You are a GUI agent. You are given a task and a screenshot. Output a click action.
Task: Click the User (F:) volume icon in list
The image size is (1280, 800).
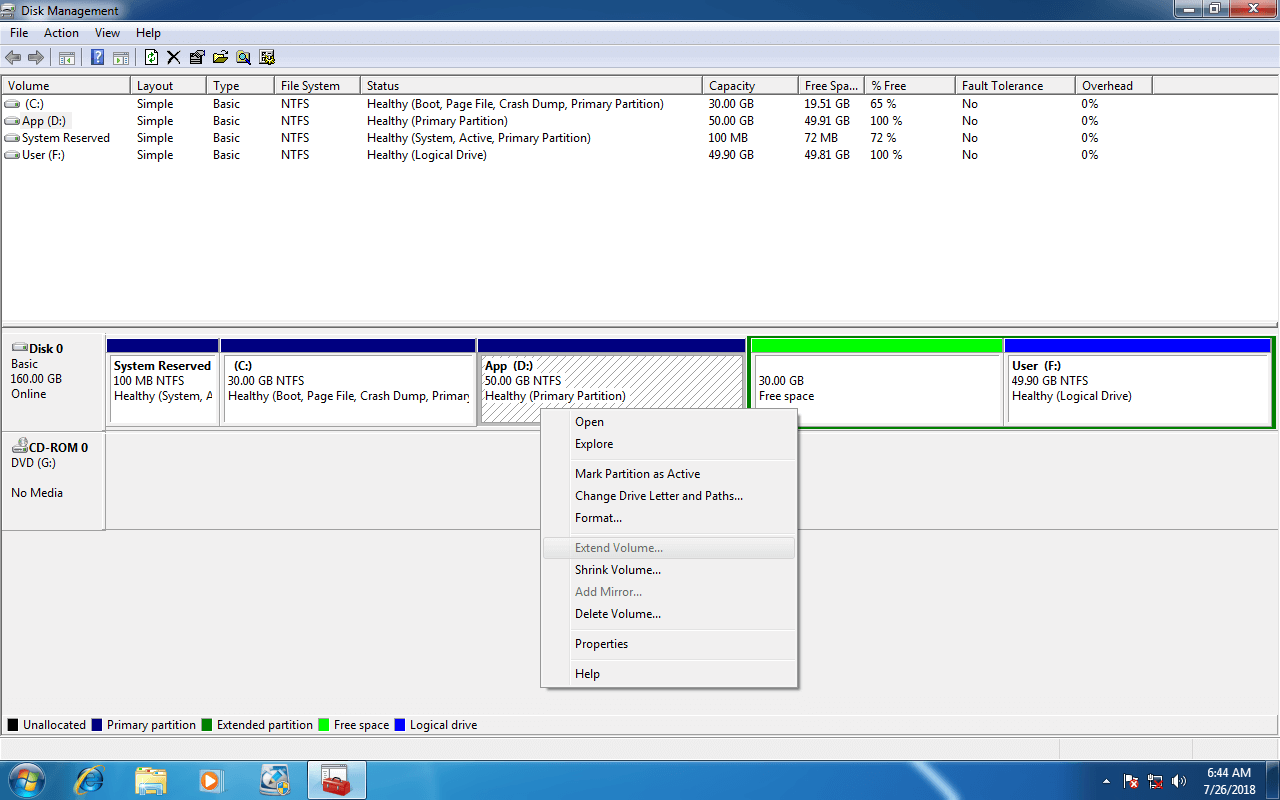[x=12, y=155]
